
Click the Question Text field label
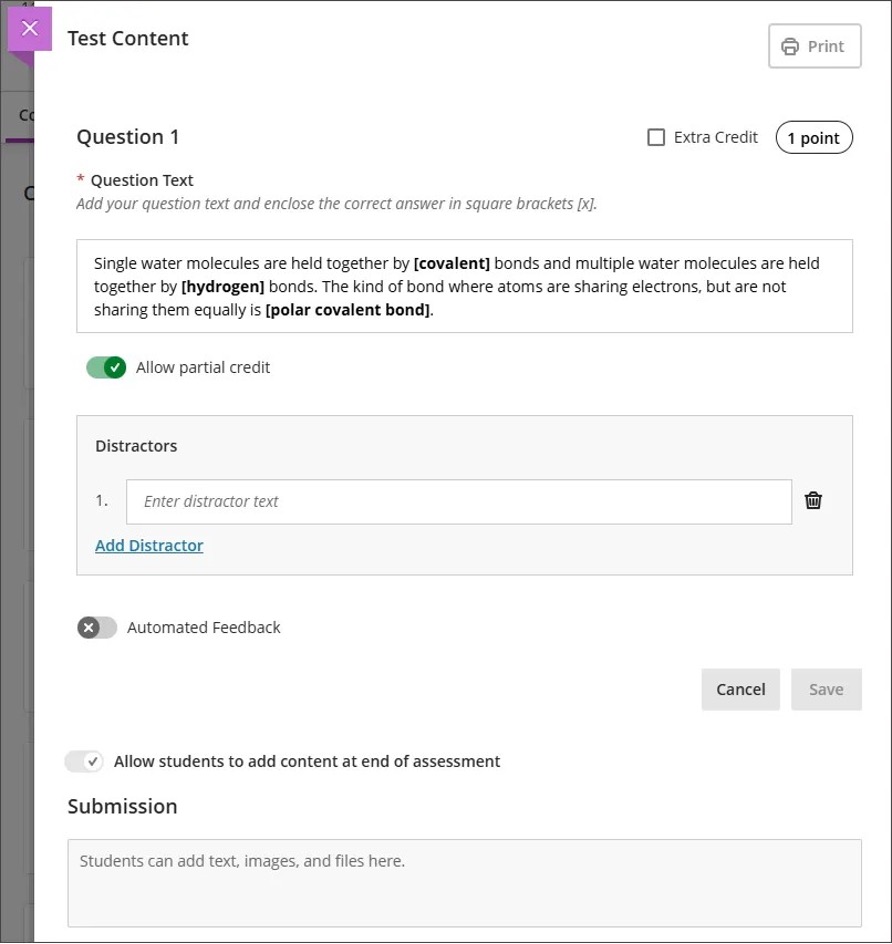point(142,181)
